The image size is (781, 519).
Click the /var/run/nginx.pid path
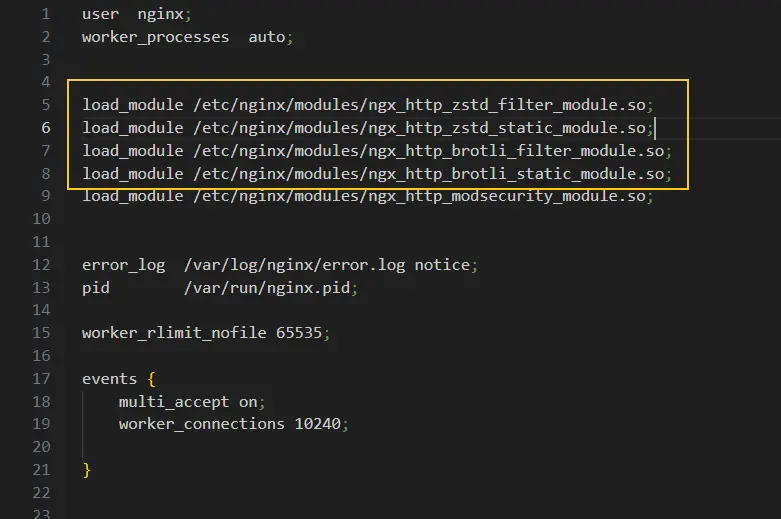coord(270,288)
